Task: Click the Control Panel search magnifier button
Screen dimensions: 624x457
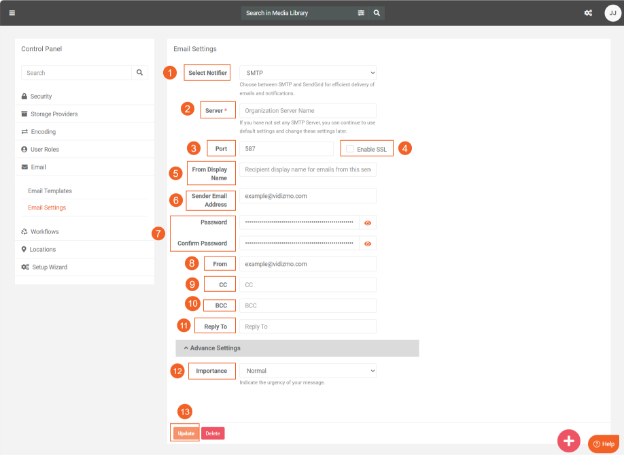Action: [139, 73]
